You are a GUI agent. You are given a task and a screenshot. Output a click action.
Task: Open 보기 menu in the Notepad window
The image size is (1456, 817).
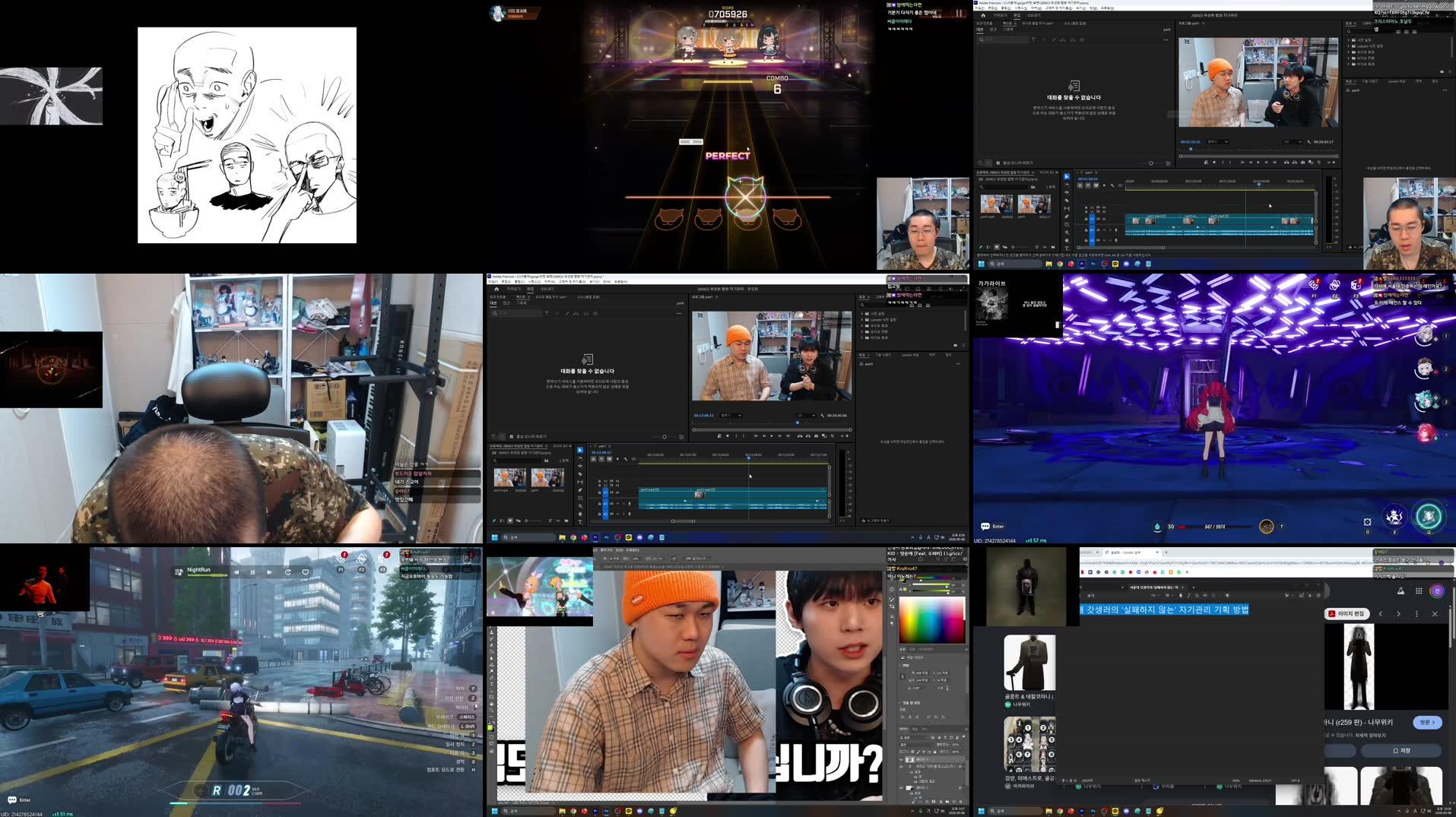coord(1091,596)
